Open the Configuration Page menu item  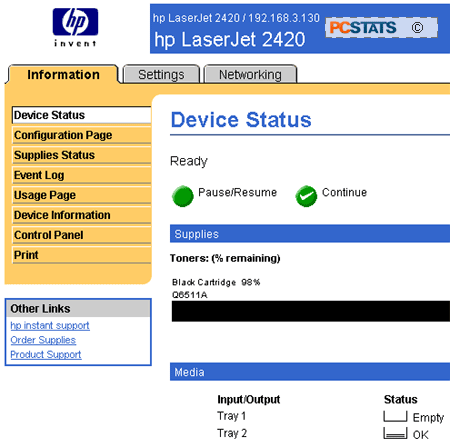(82, 135)
